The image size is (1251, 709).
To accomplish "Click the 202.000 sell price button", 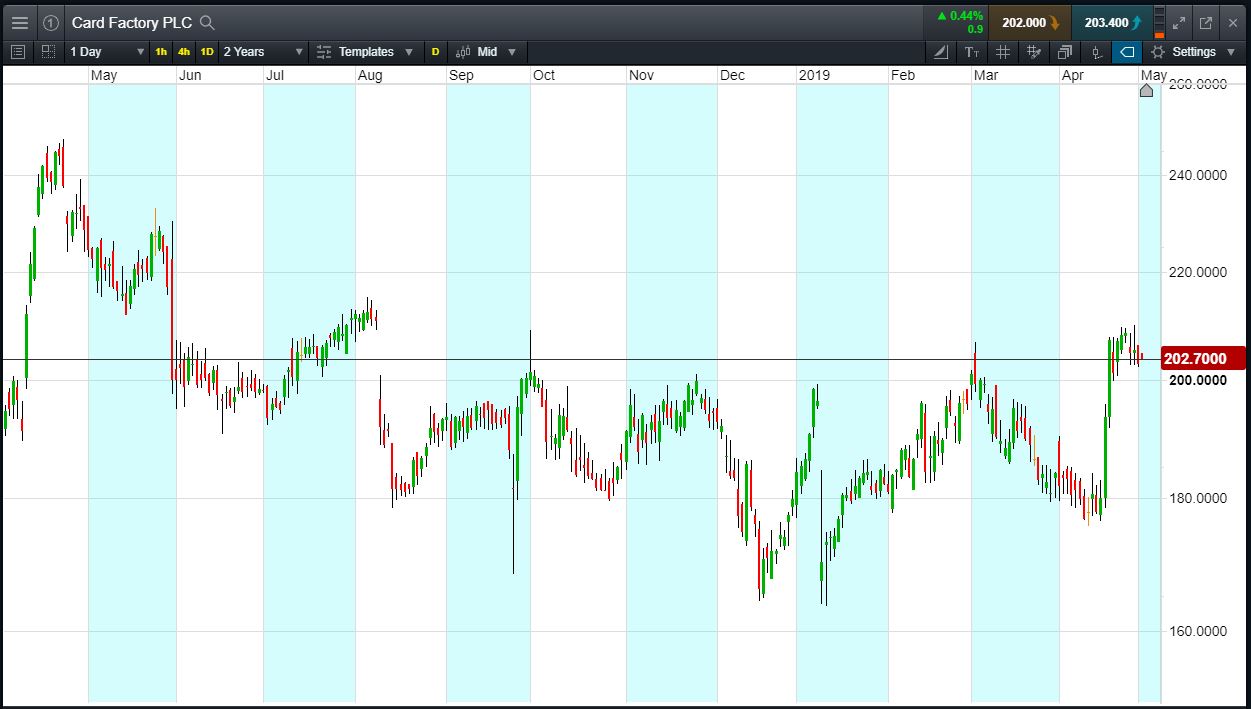I will (x=1029, y=22).
